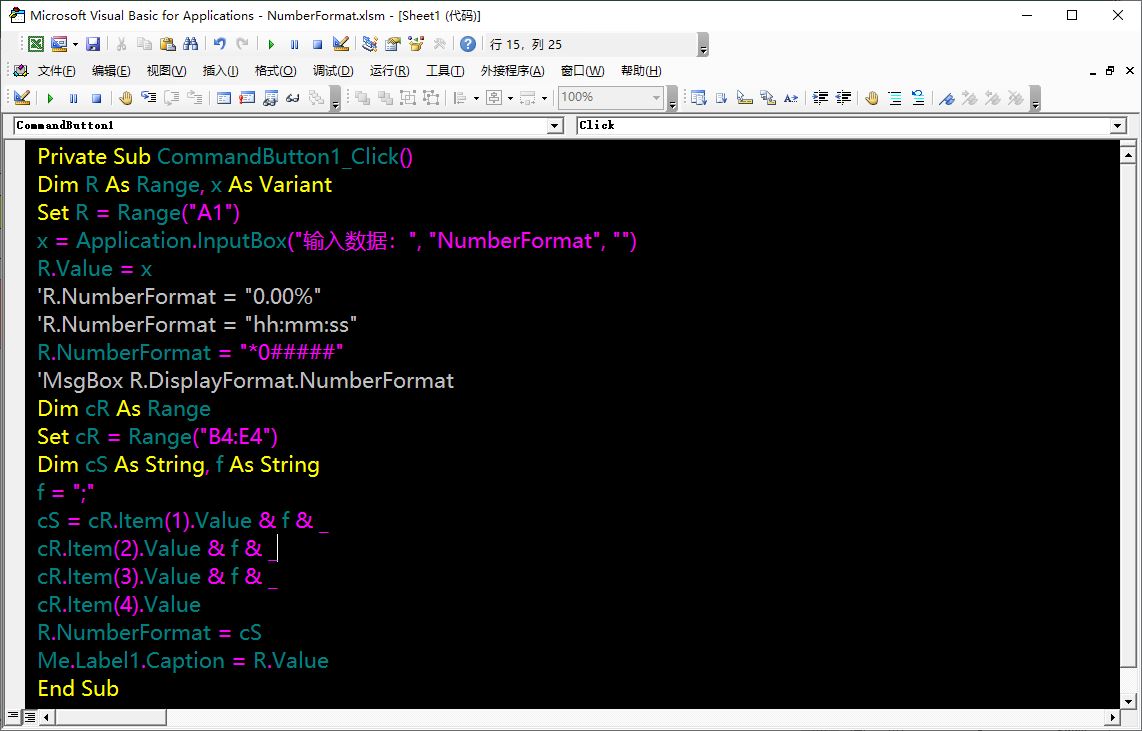This screenshot has width=1142, height=731.
Task: Click the code scrollbar's up arrow
Action: pyautogui.click(x=1128, y=154)
